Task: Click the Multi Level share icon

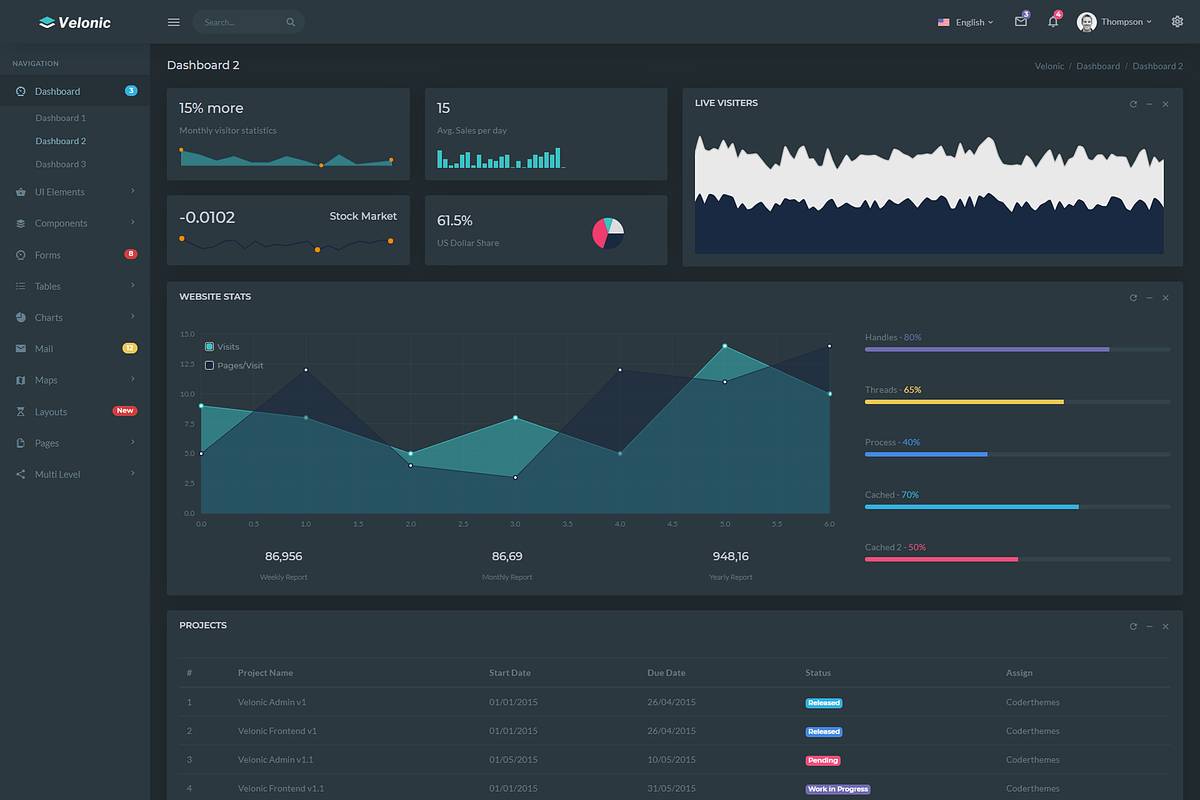Action: [21, 474]
